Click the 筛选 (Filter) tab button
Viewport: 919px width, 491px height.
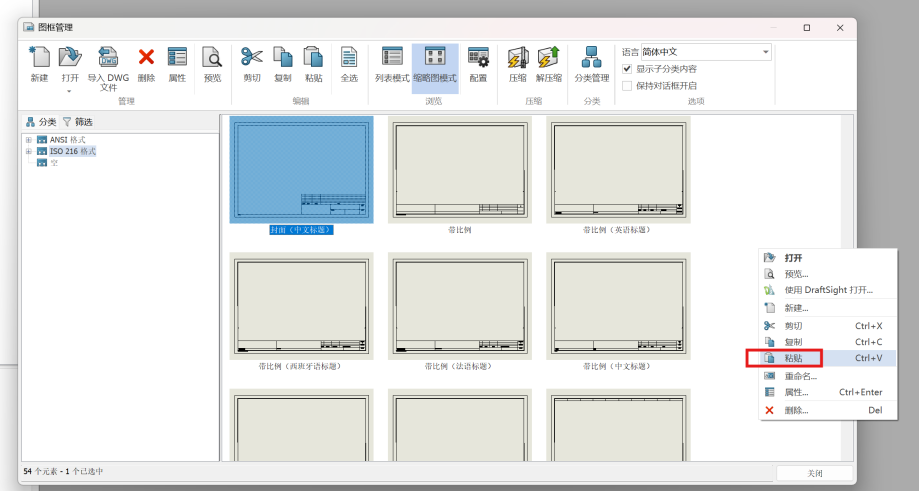[78, 122]
